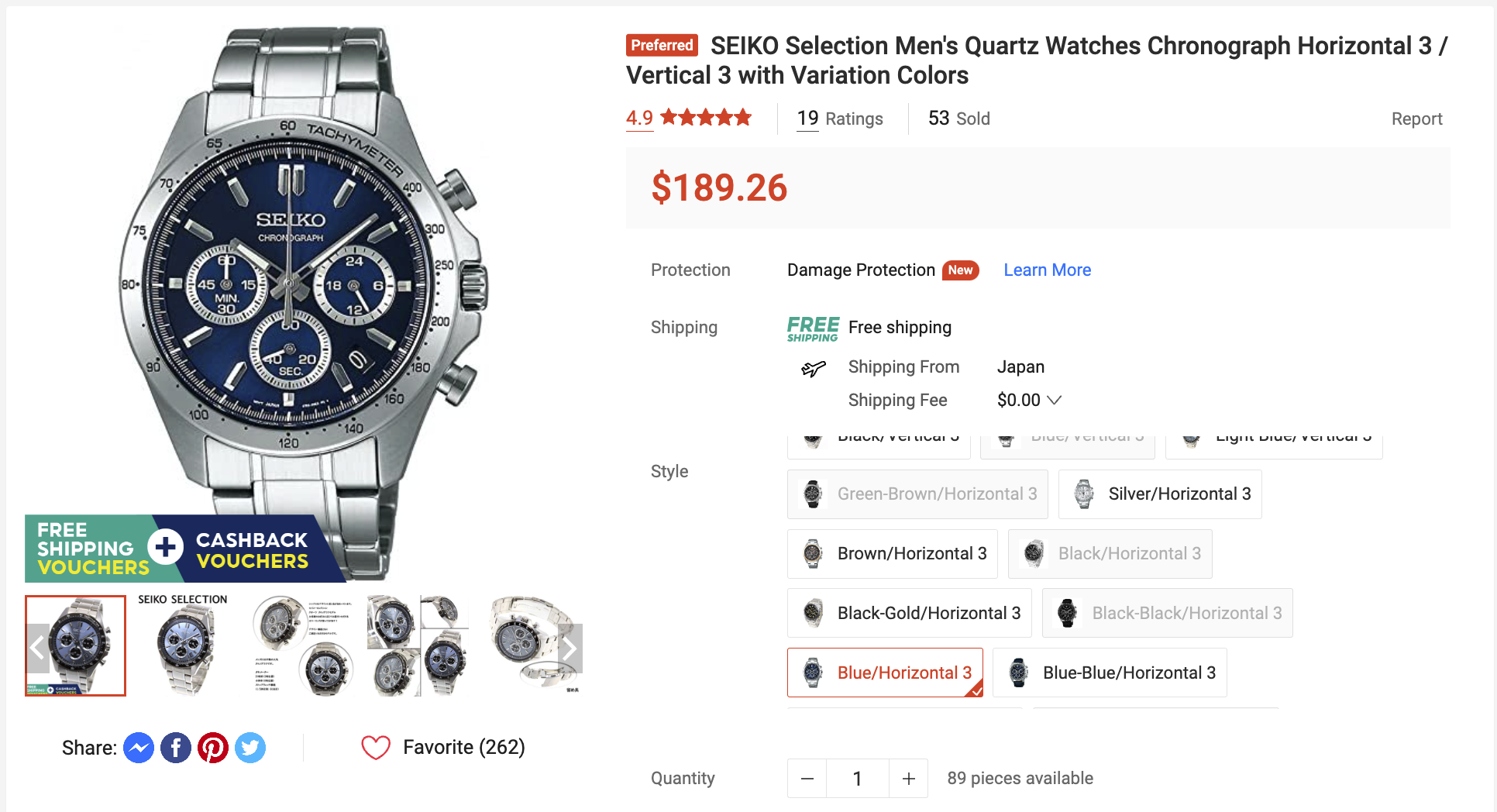The height and width of the screenshot is (812, 1497).
Task: Select Silver/Horizontal 3 style
Action: (x=1160, y=494)
